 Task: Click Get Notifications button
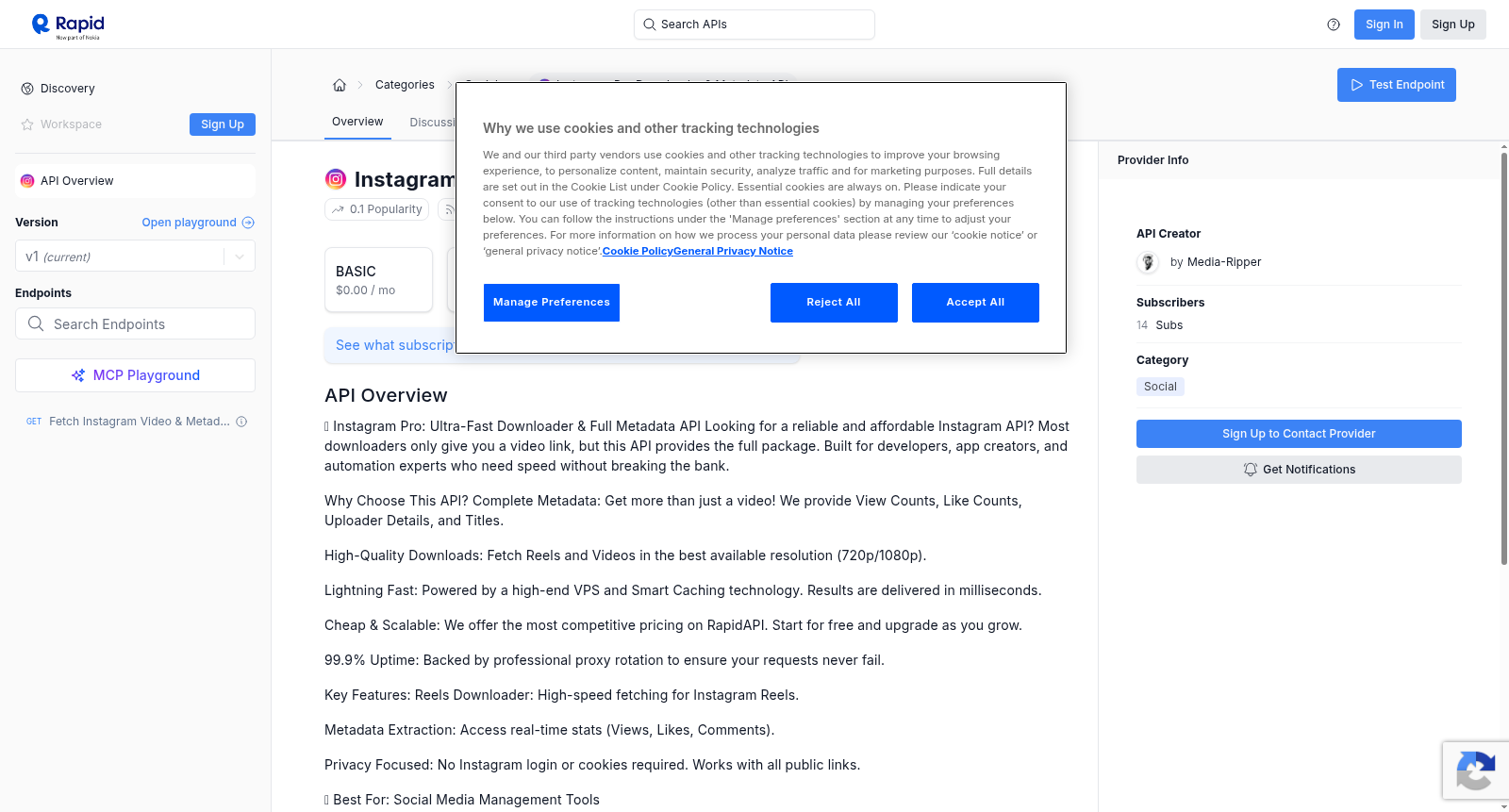click(1299, 470)
